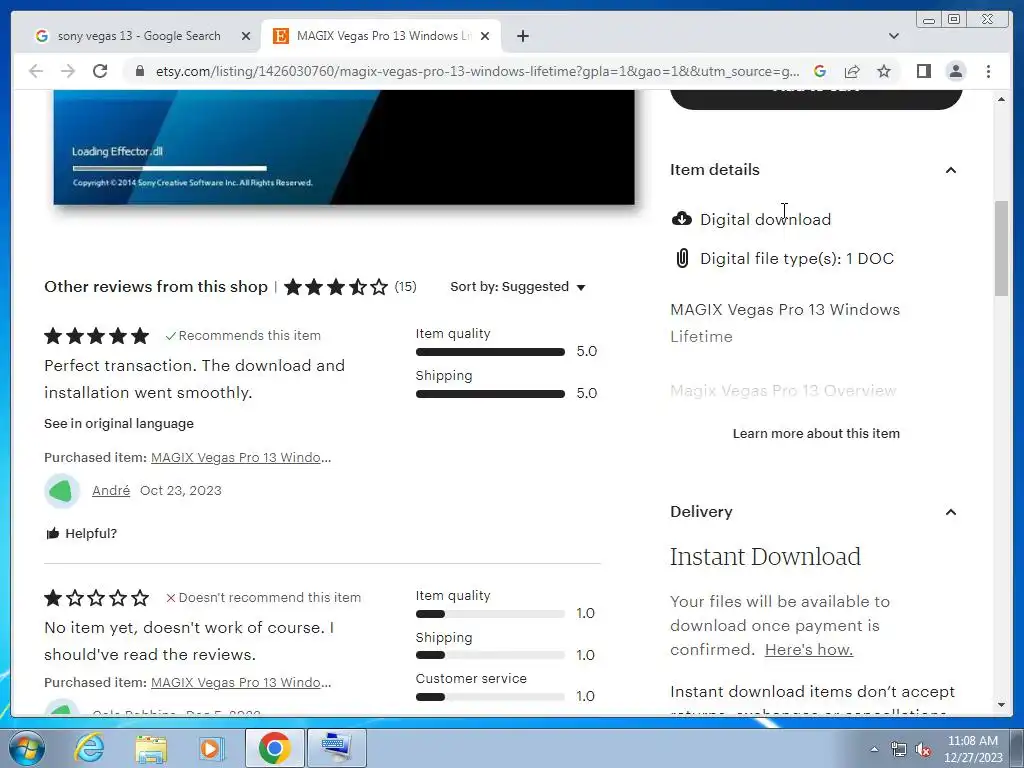Open the Here's how link
Image resolution: width=1024 pixels, height=768 pixels.
[x=808, y=650]
